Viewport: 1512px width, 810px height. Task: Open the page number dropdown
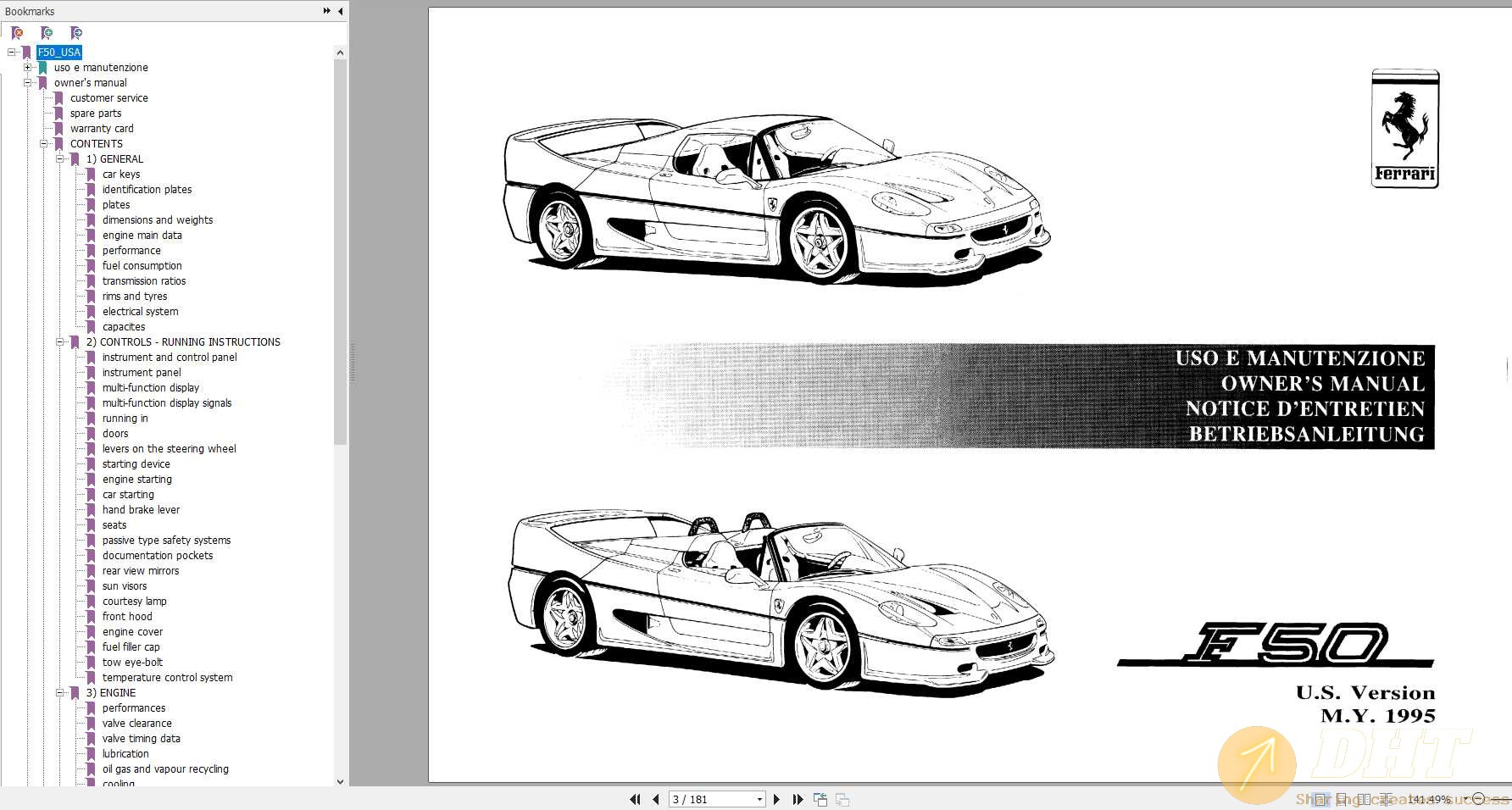(759, 799)
